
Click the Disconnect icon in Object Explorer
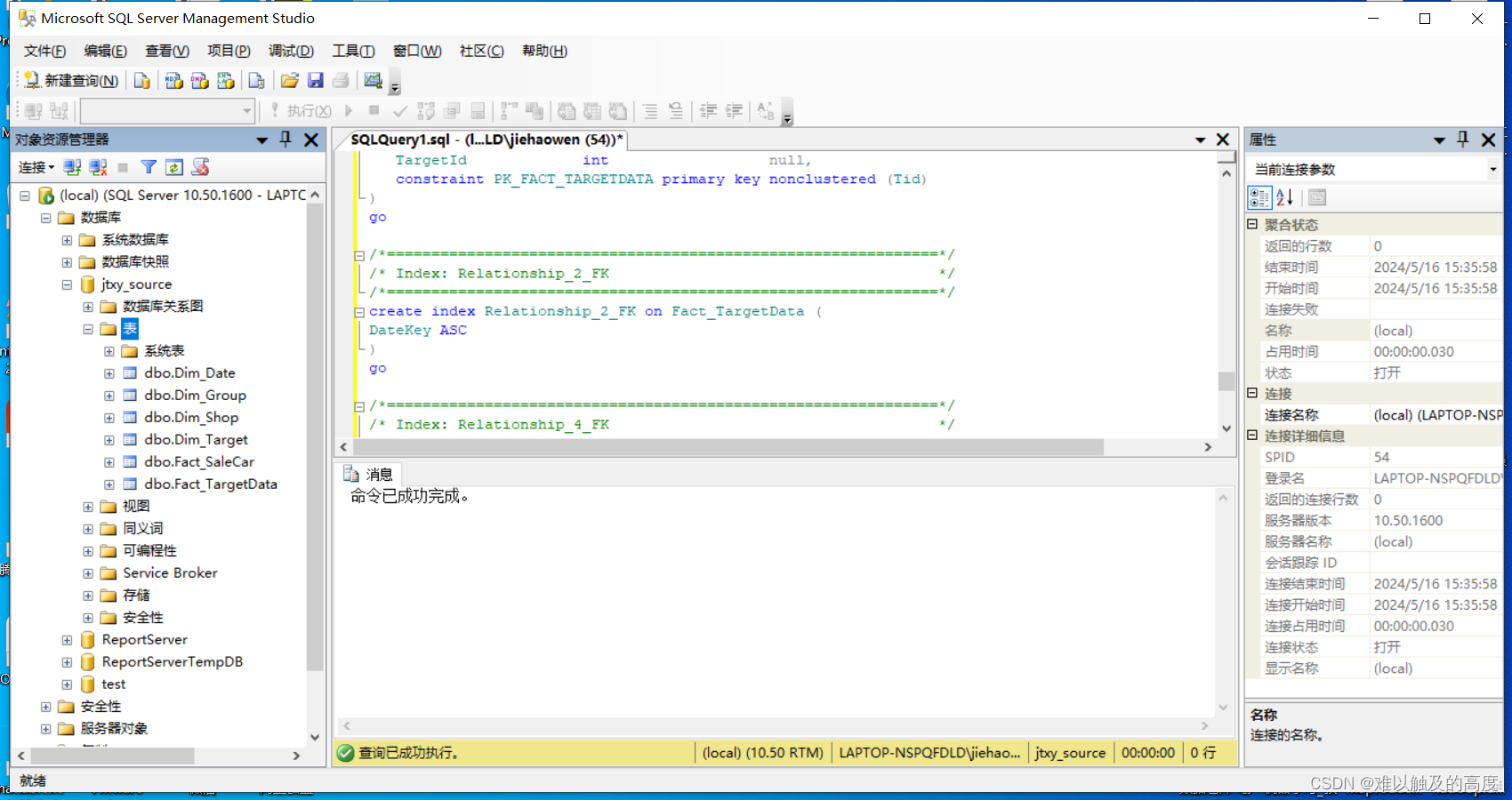pyautogui.click(x=99, y=167)
